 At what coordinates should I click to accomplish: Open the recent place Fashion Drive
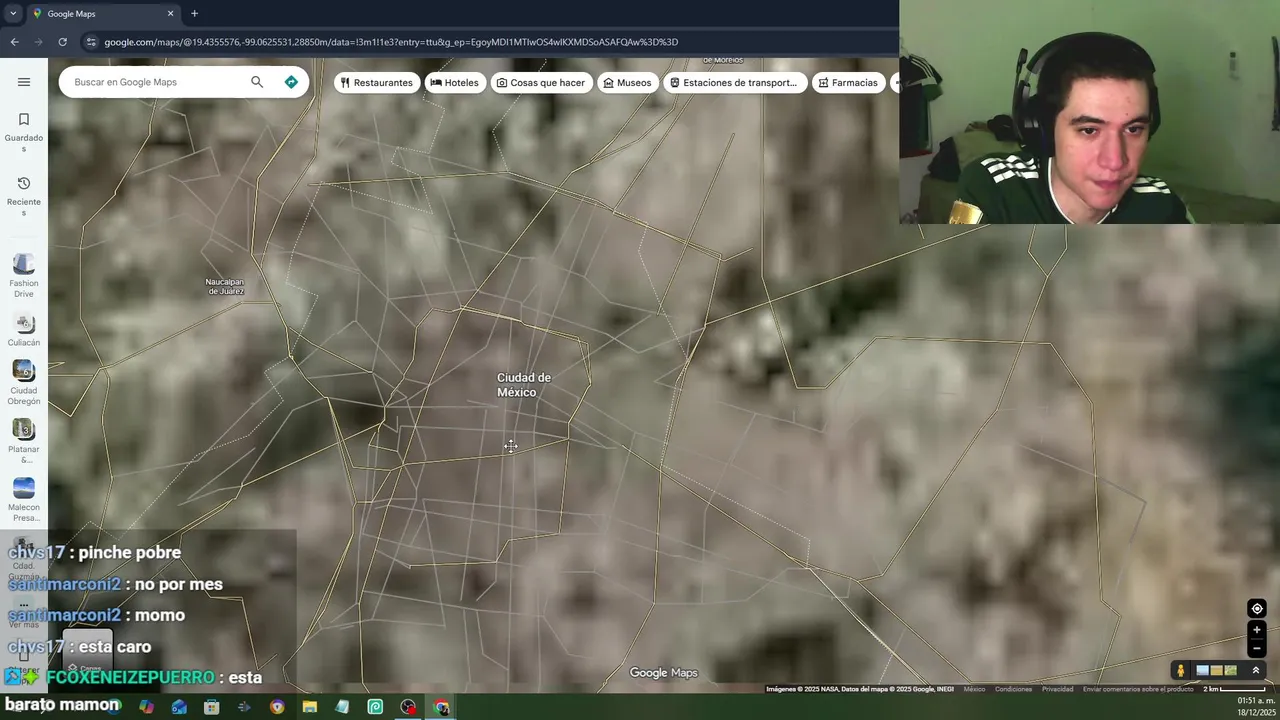[24, 276]
